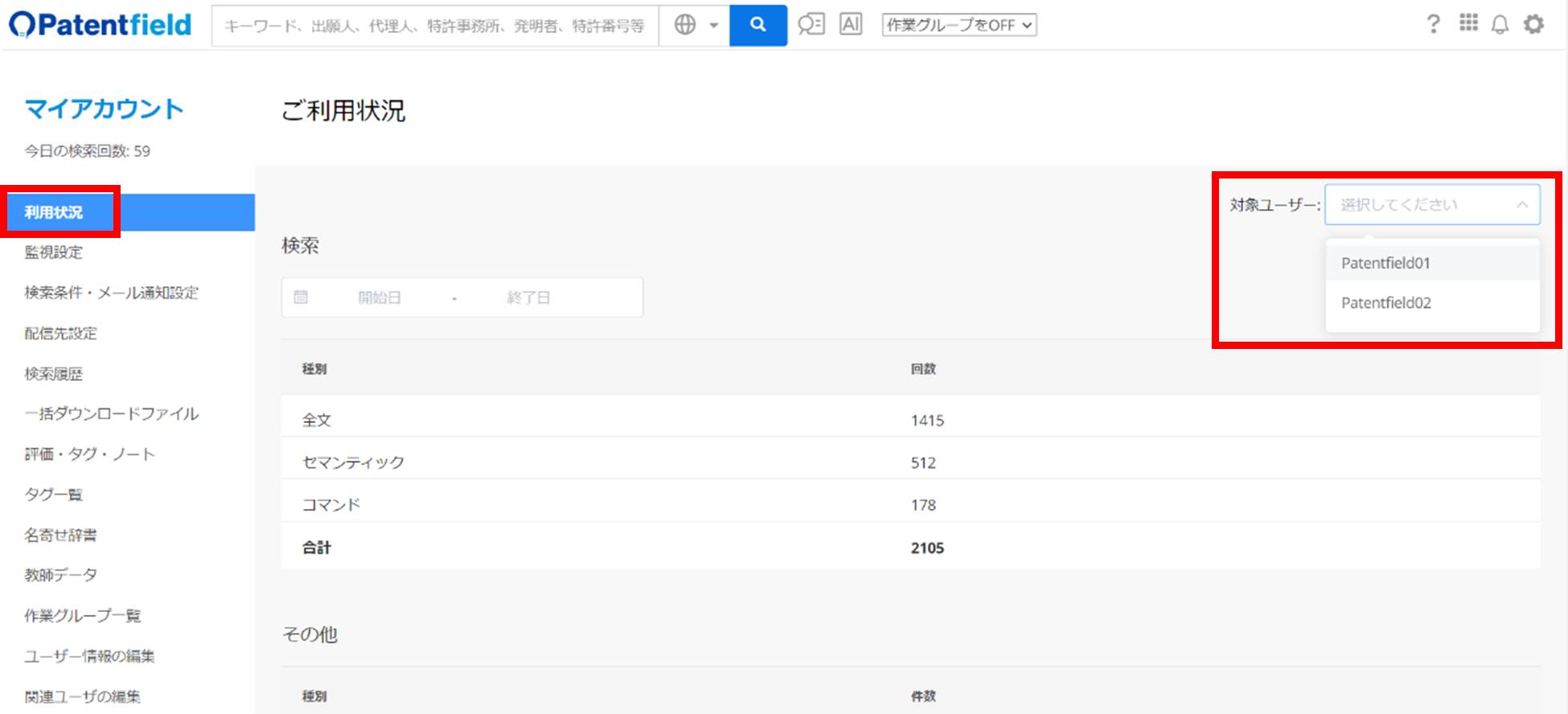
Task: Click the 検索 section heading
Action: (x=301, y=245)
